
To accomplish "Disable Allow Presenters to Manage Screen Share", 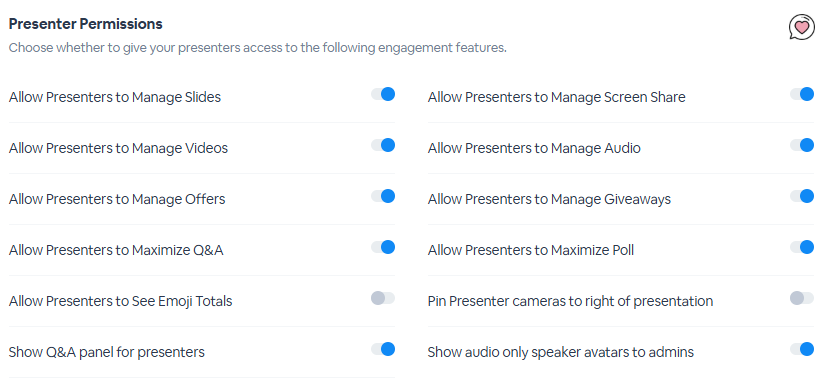I will pos(802,94).
